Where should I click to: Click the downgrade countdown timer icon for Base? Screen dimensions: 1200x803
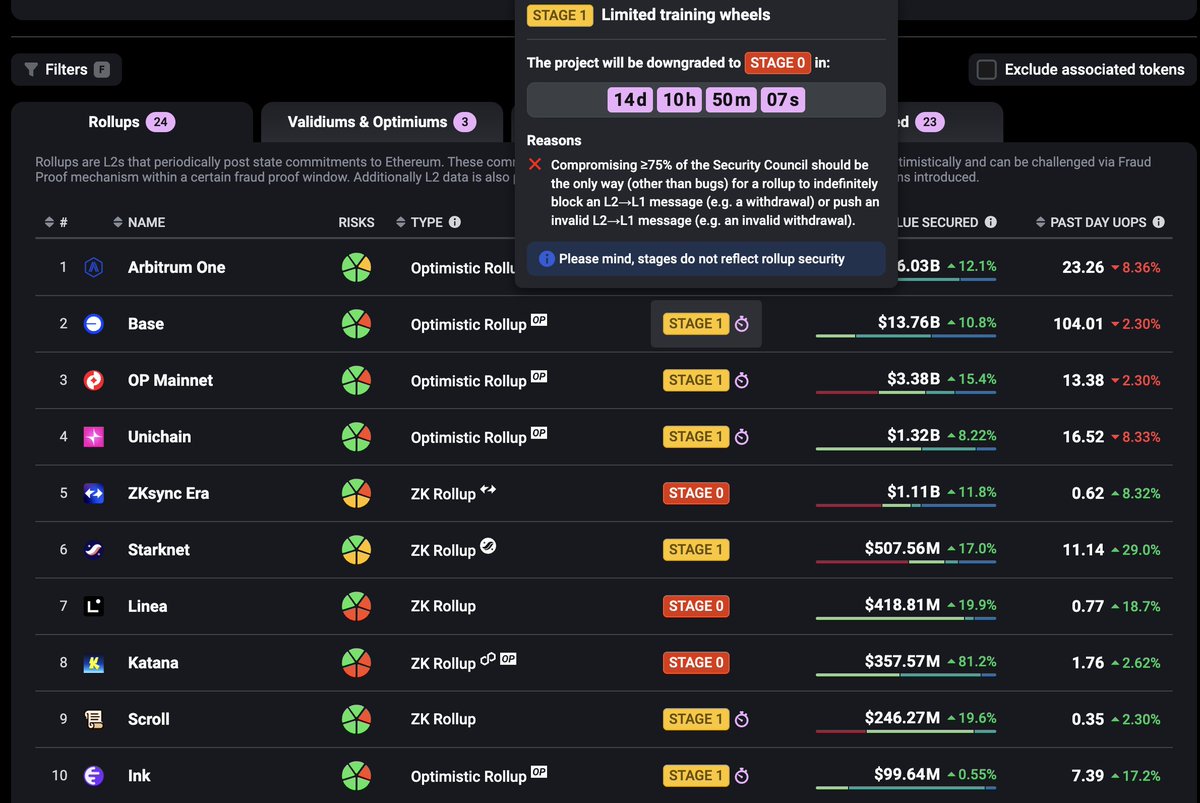[742, 324]
